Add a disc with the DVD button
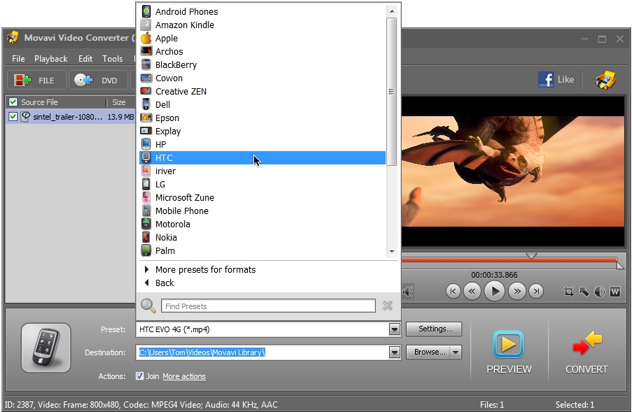This screenshot has height=412, width=632. click(98, 80)
